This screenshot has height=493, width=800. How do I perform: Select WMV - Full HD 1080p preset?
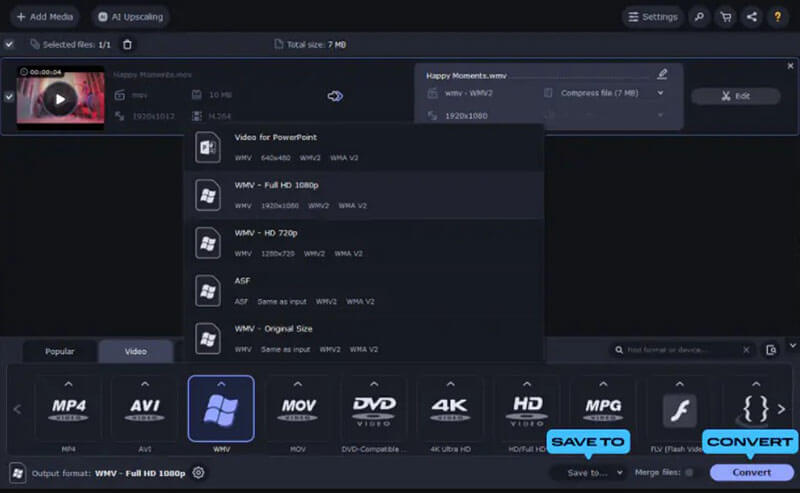point(364,195)
